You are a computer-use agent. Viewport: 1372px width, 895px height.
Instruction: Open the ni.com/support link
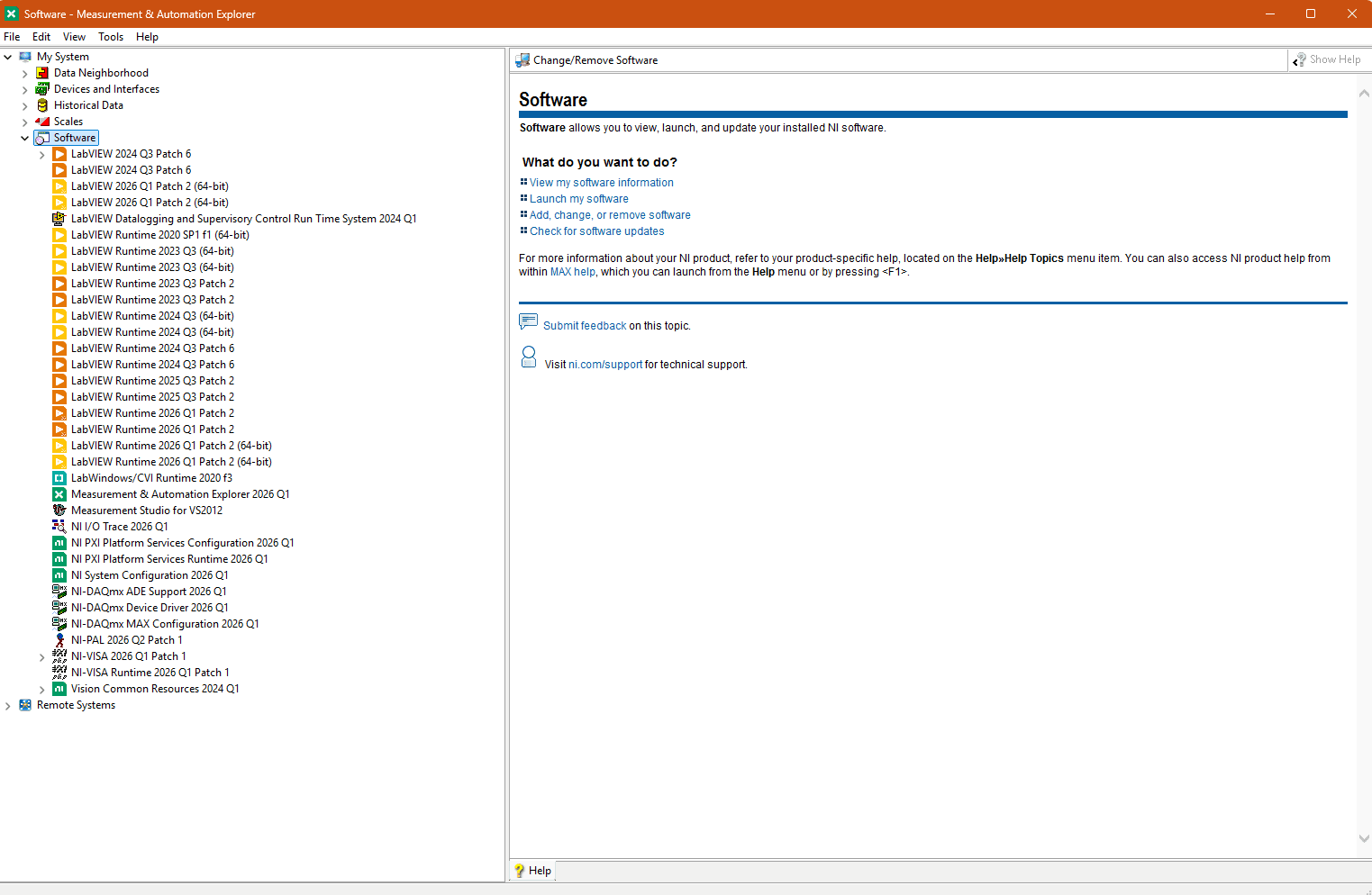(x=605, y=365)
